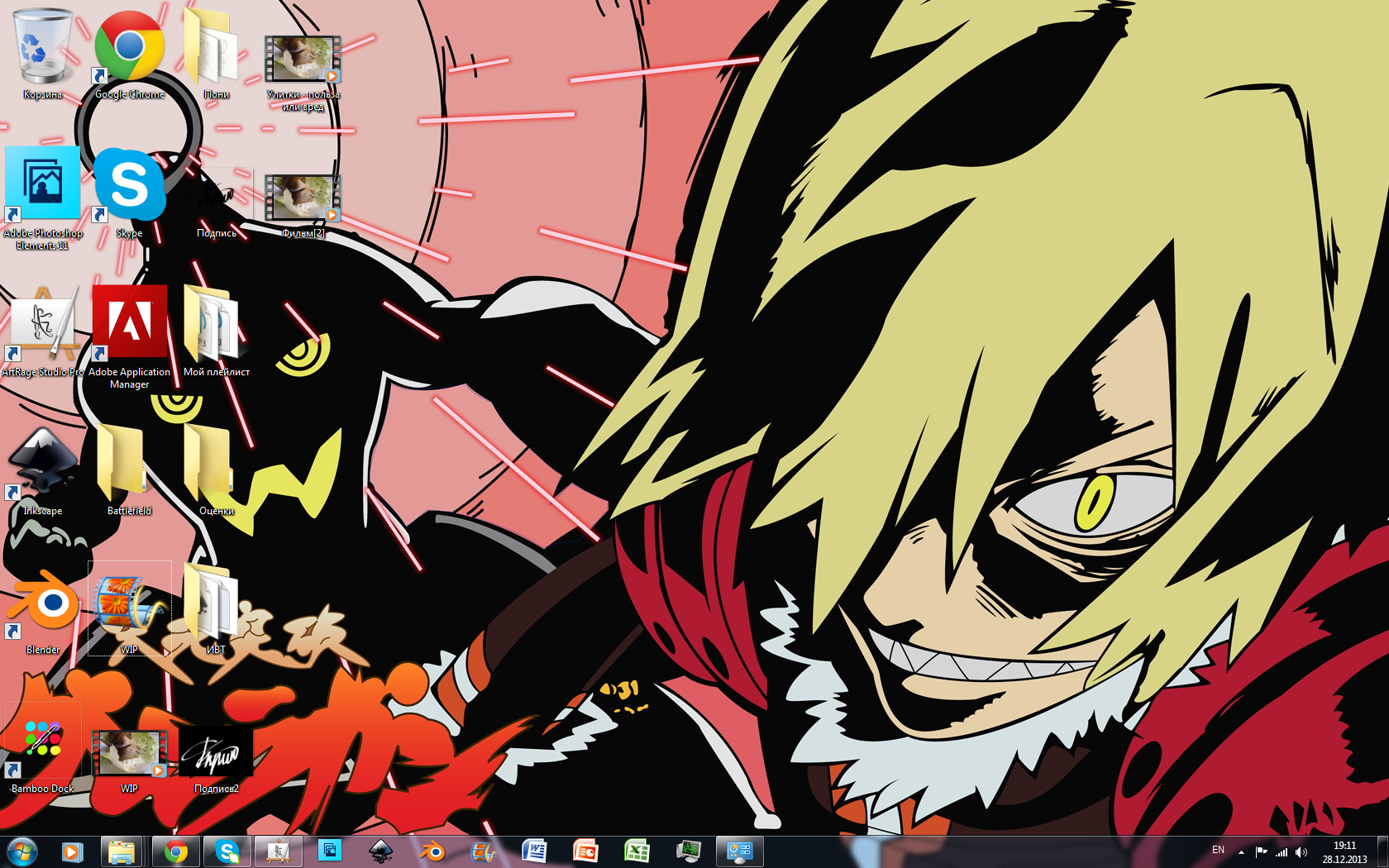This screenshot has width=1389, height=868.
Task: Open the system monitor icon on the taskbar
Action: coord(689,851)
